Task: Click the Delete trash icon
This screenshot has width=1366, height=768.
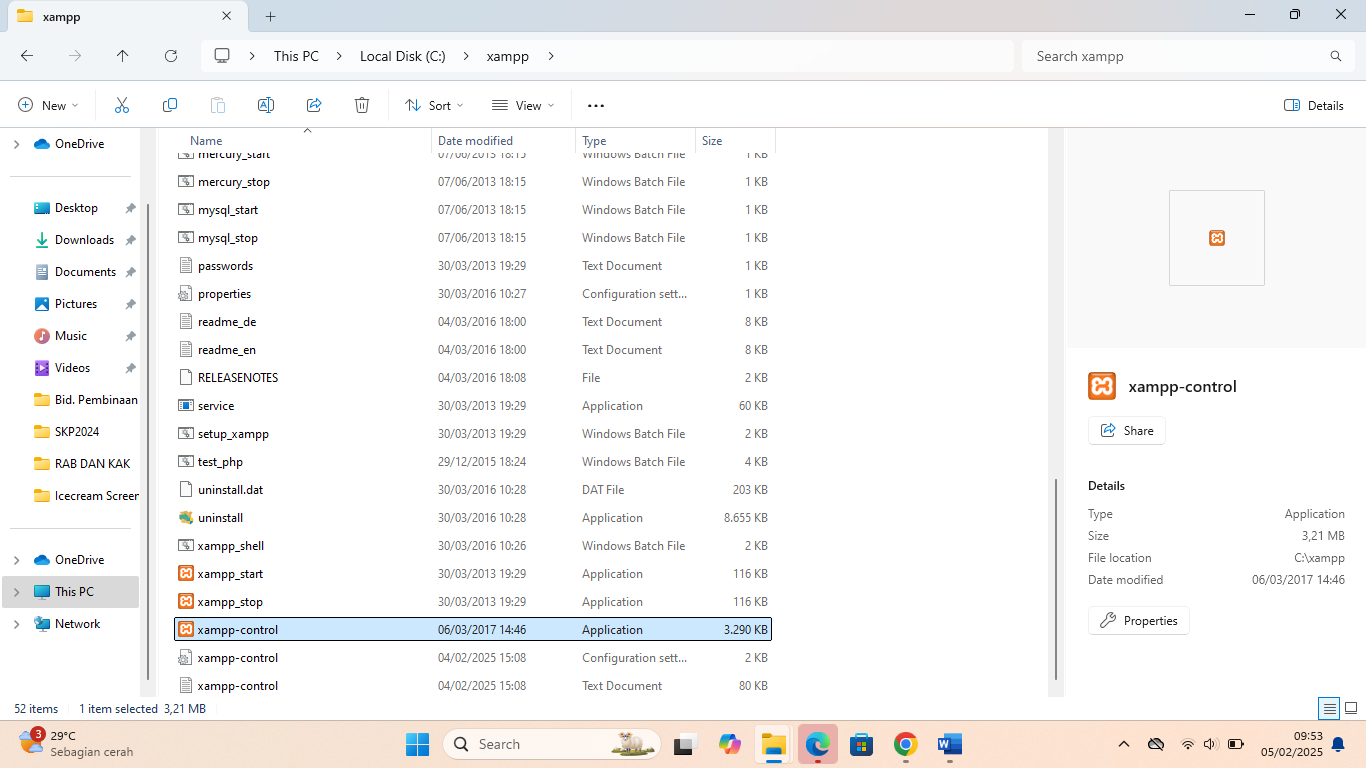Action: click(x=362, y=105)
